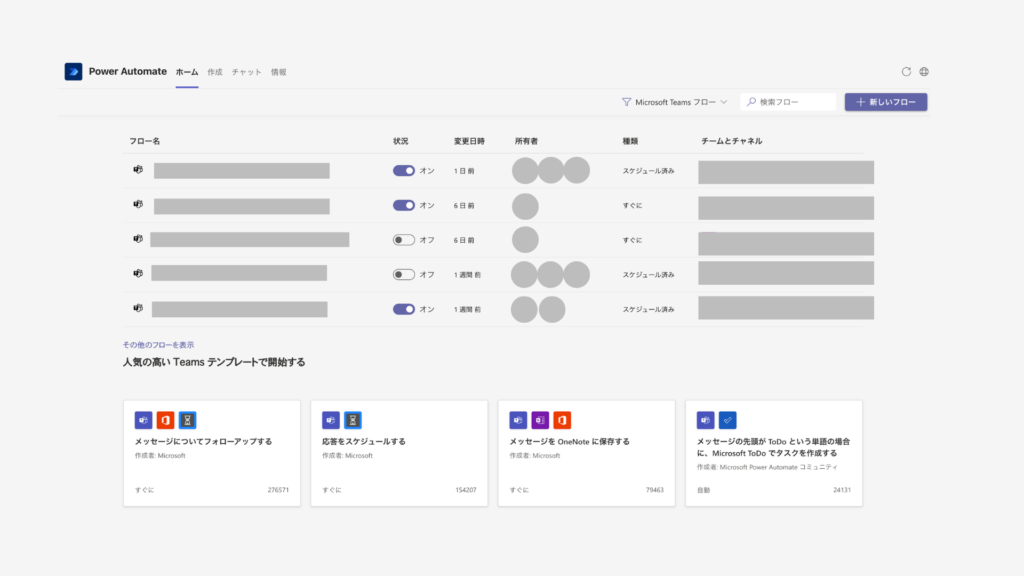Click the チームとチャネル column header
1024x576 pixels.
coord(731,141)
